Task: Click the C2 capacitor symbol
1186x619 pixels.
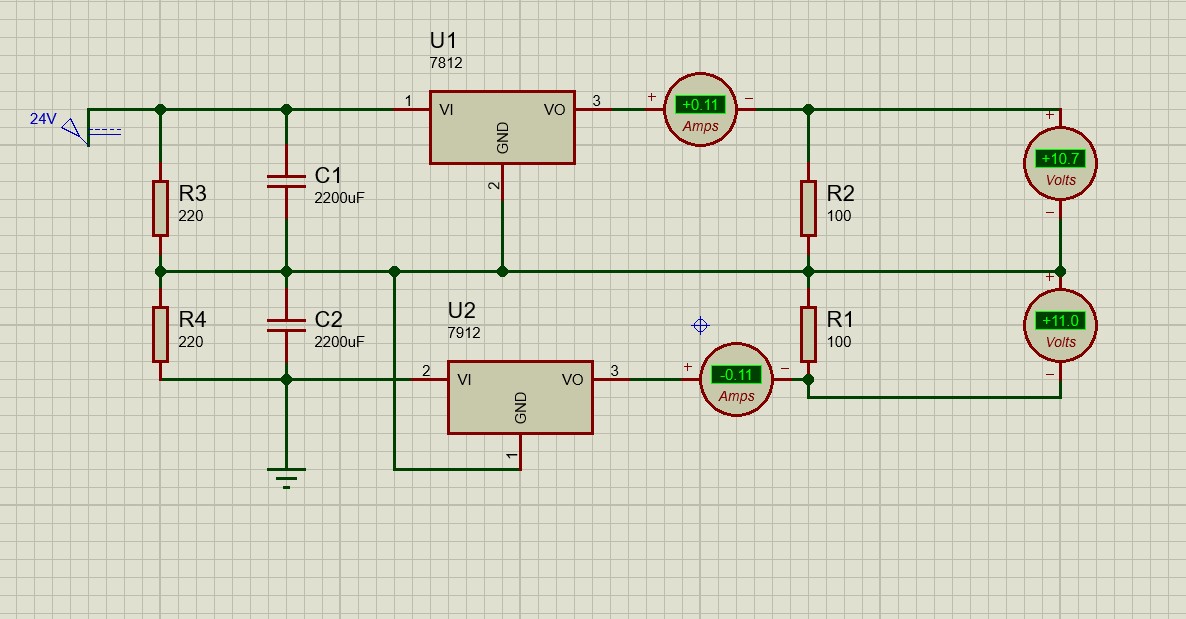Action: coord(286,324)
